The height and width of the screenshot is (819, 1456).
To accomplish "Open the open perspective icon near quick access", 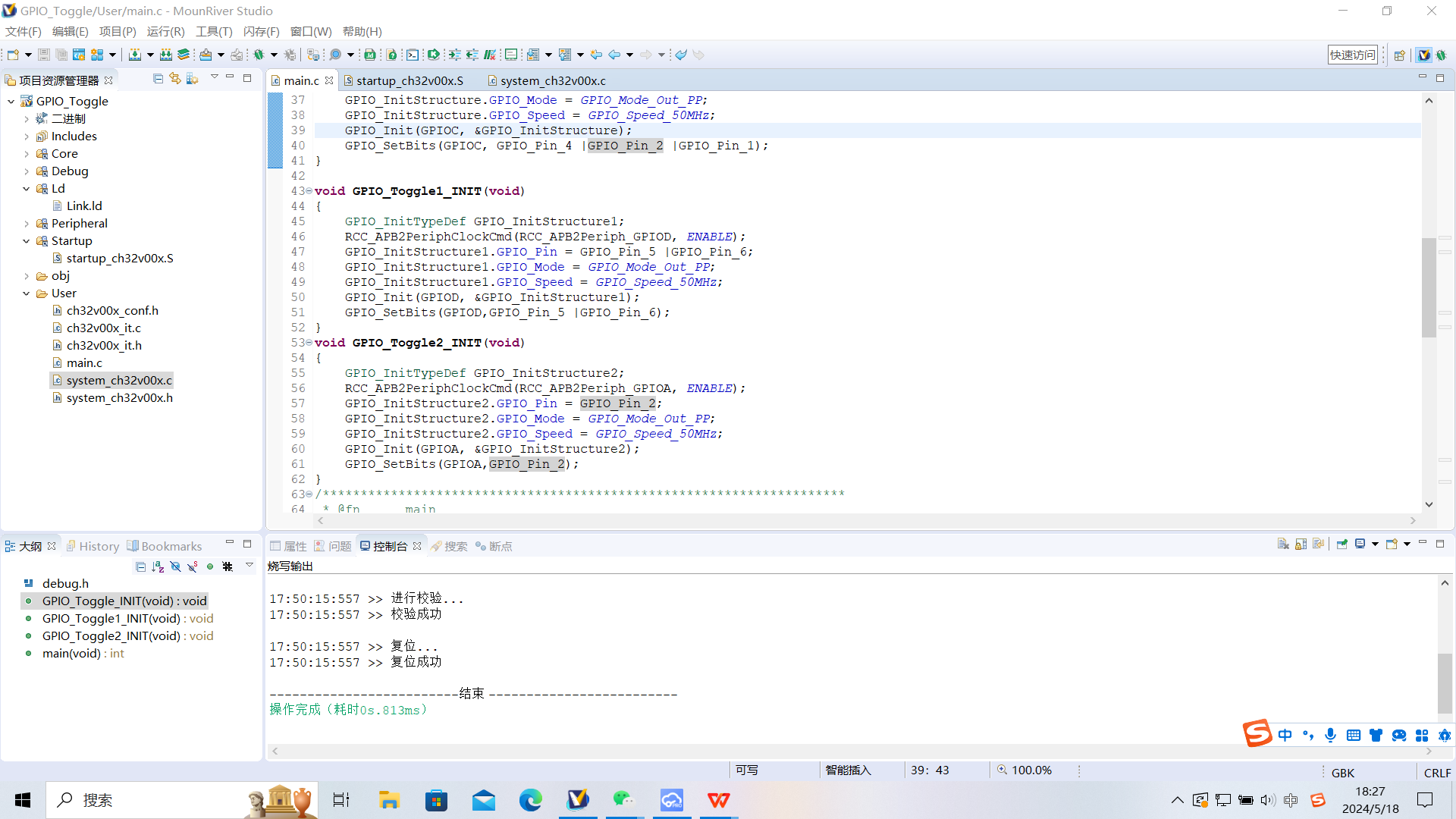I will [1400, 55].
